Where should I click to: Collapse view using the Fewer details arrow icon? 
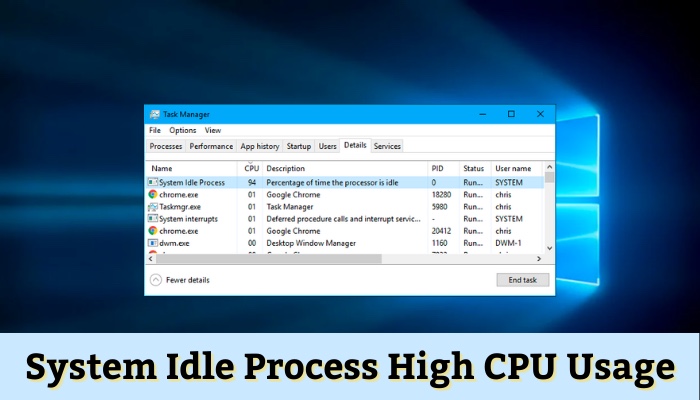(x=156, y=280)
